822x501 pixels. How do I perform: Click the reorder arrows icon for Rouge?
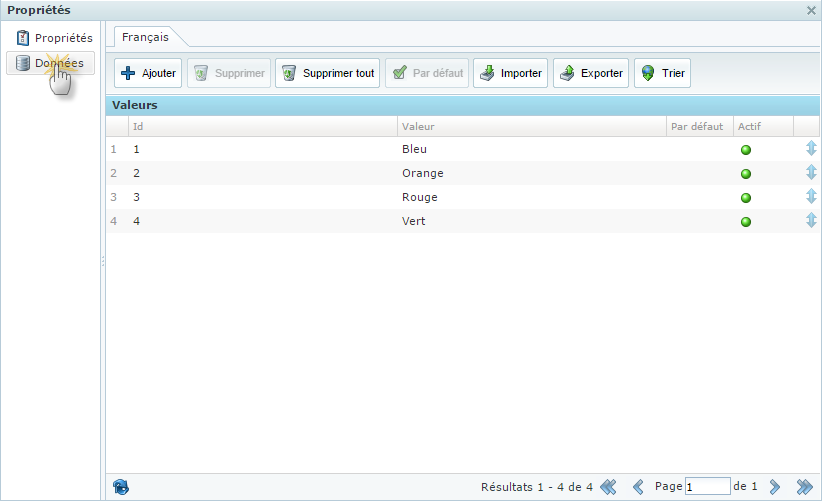point(811,197)
